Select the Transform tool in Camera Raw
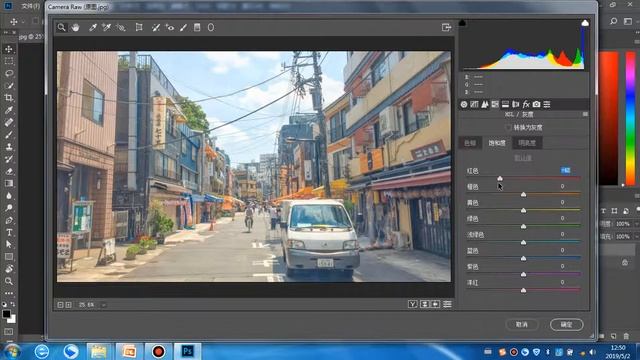 (139, 27)
